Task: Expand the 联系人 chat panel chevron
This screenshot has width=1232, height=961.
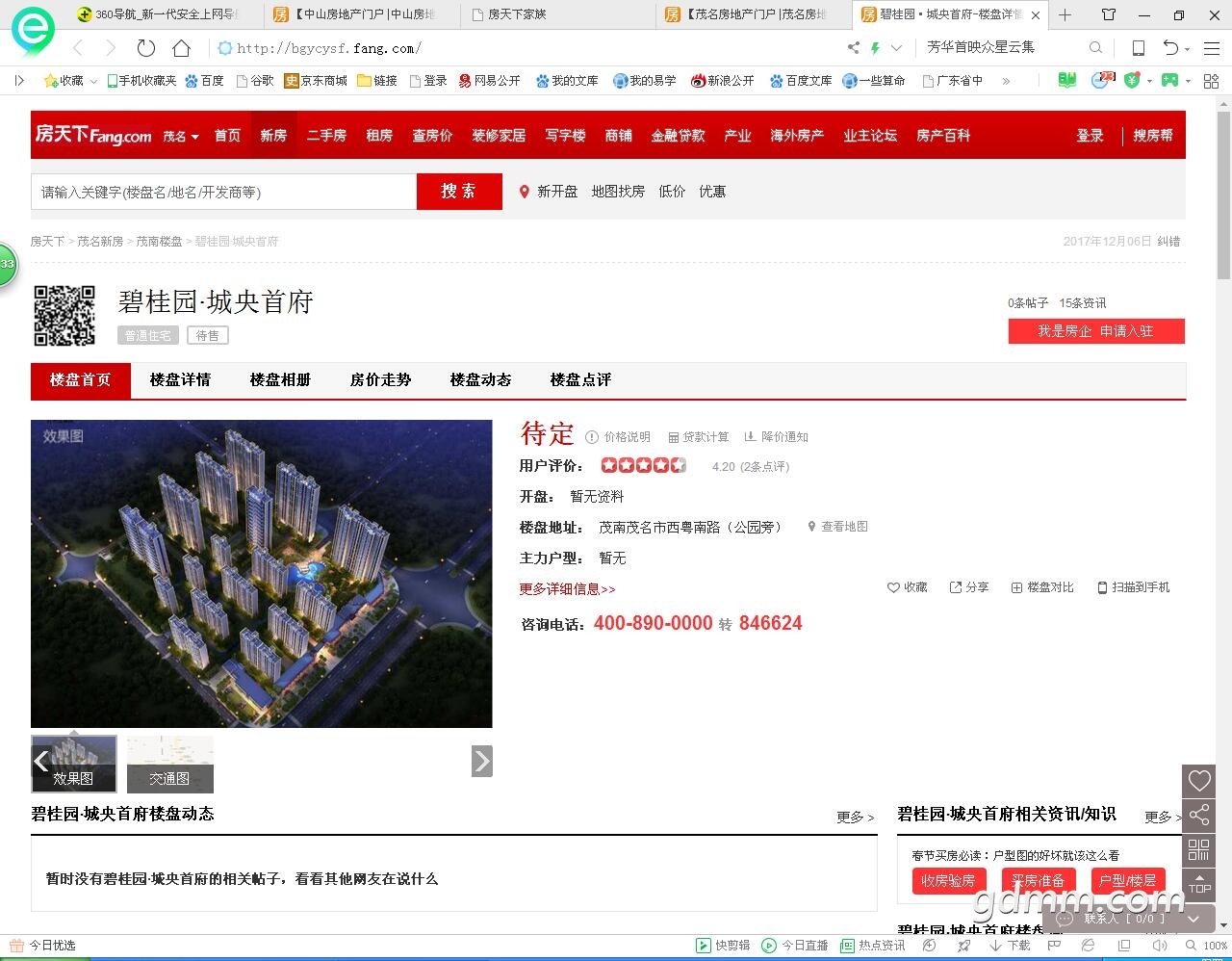Action: (1193, 920)
